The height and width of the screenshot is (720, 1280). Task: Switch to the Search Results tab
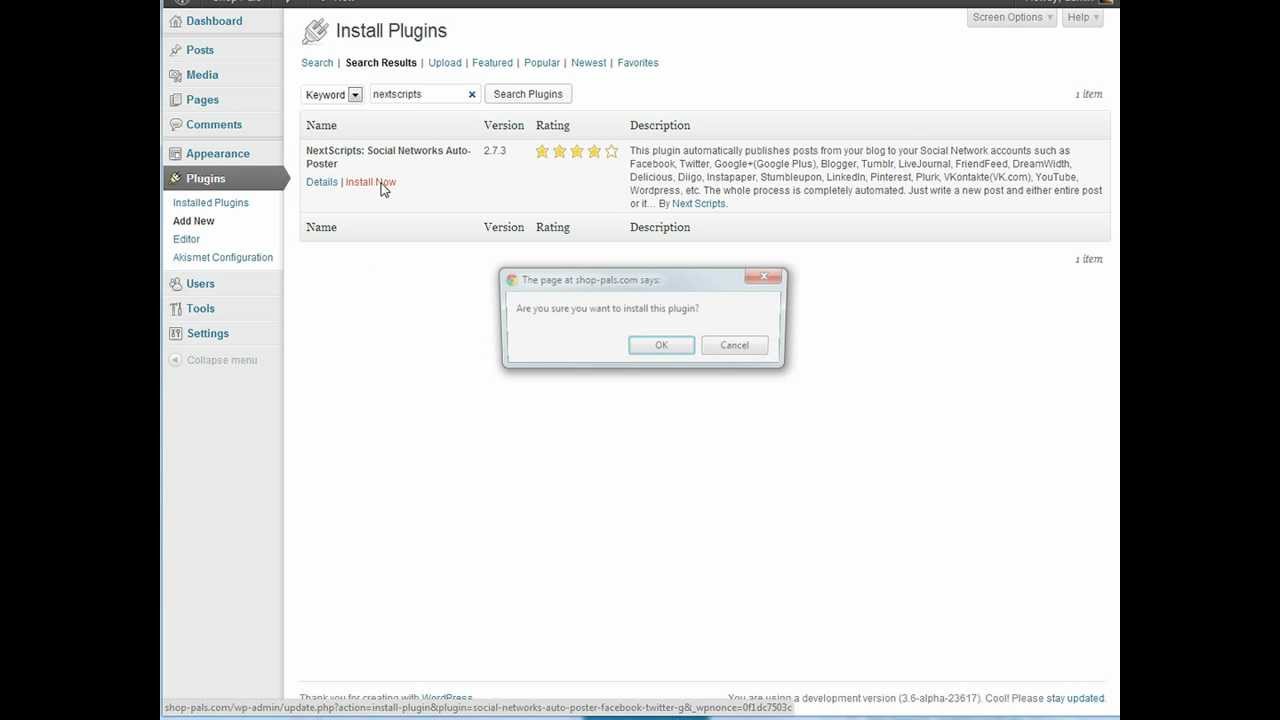381,63
